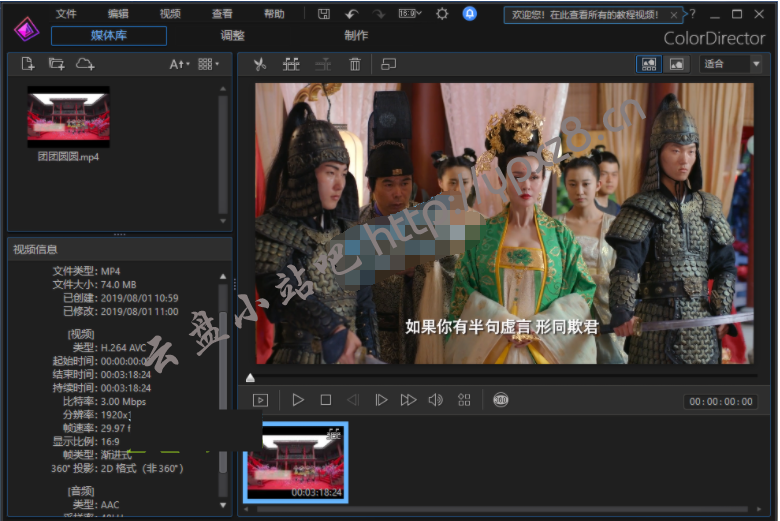The image size is (780, 521).
Task: Open the 视频 menu
Action: (x=170, y=14)
